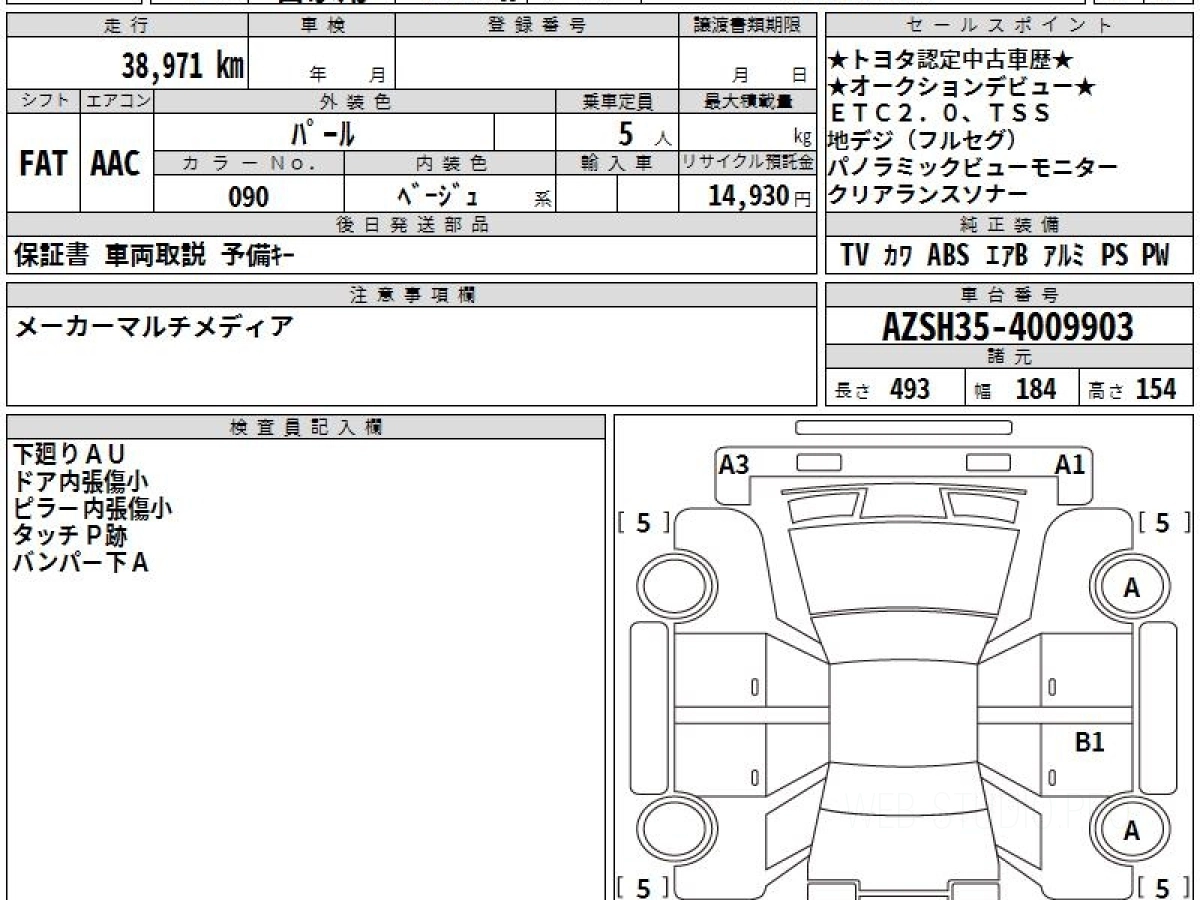Click the 検査員記入欄 section header
The width and height of the screenshot is (1200, 900).
[x=306, y=427]
